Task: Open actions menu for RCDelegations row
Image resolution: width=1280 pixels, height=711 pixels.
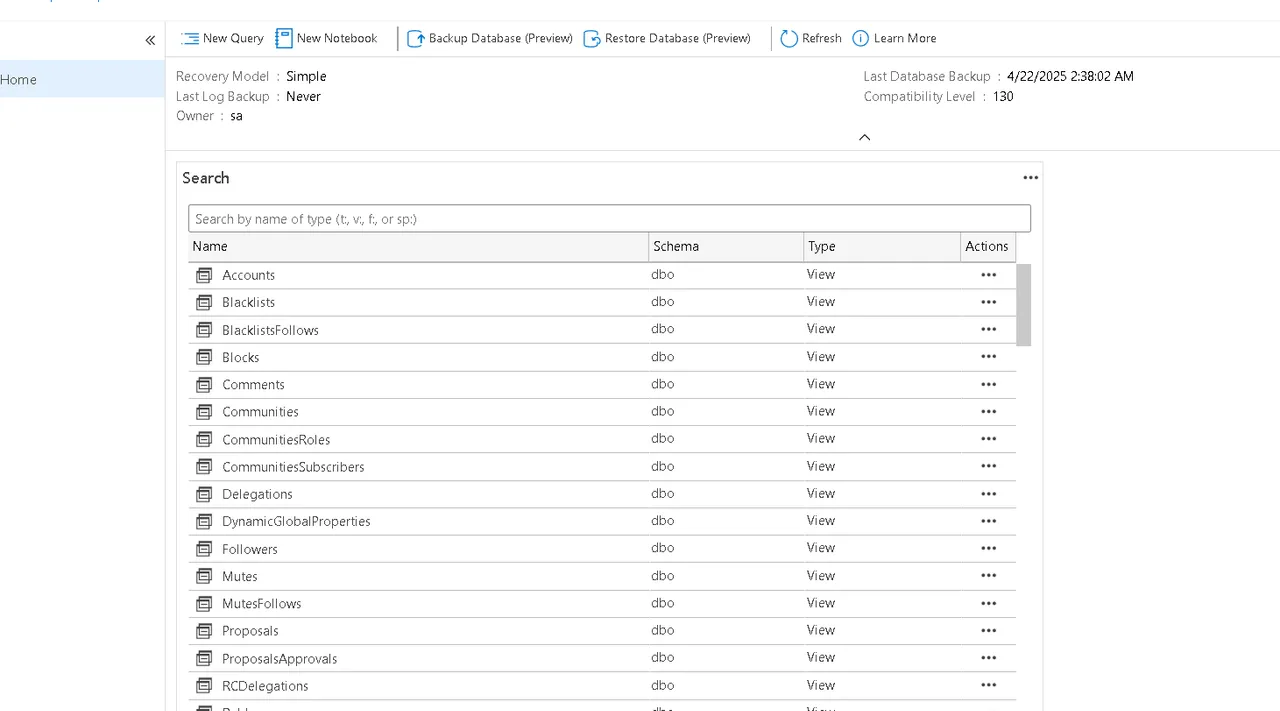Action: 989,685
